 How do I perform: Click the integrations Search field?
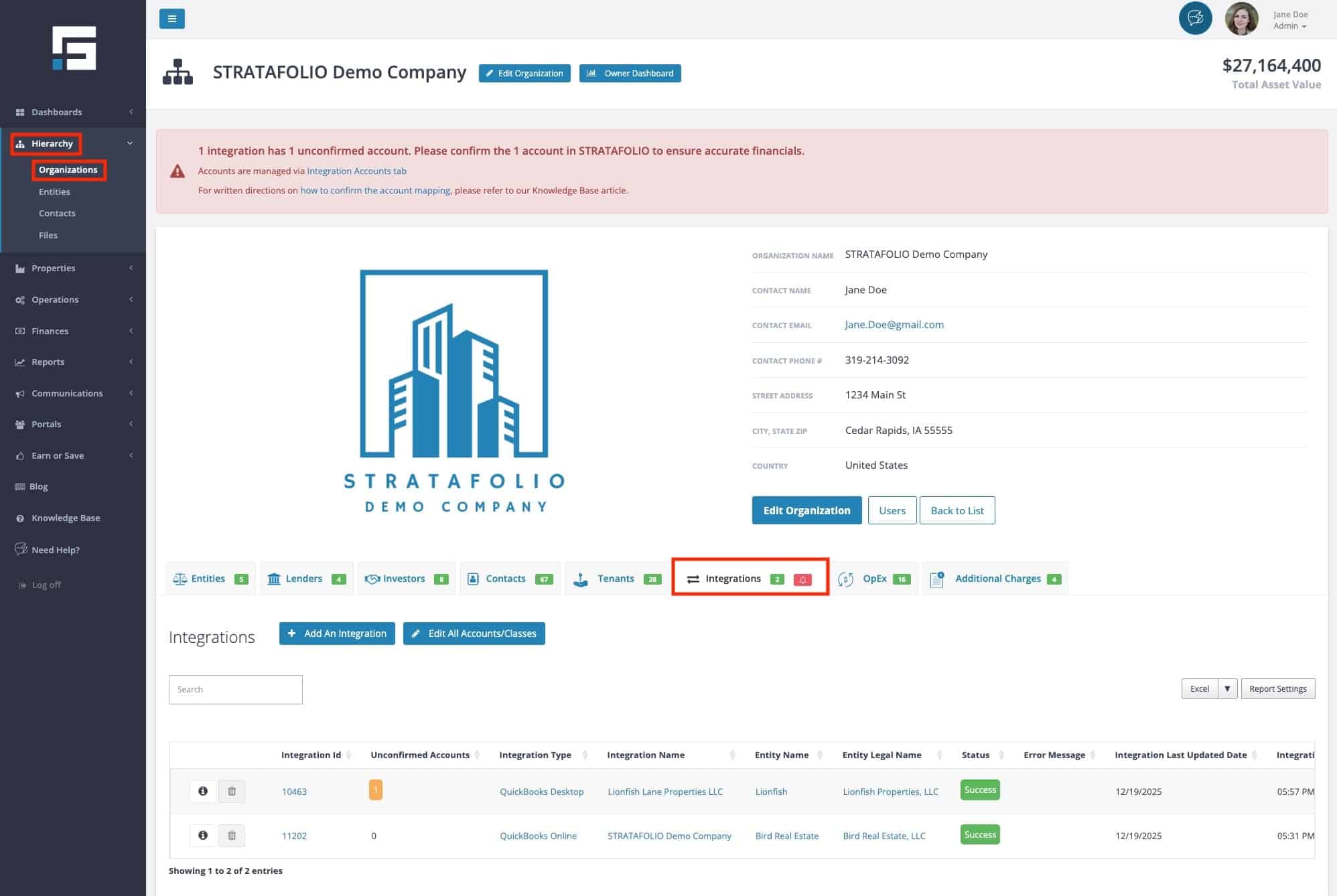pos(235,689)
